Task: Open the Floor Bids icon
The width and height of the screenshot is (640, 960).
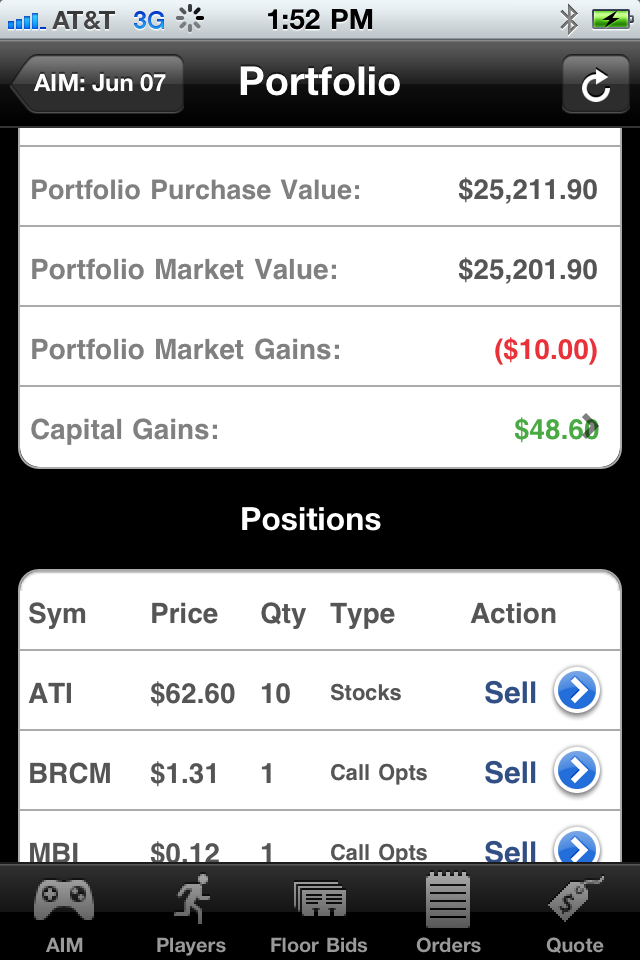Action: pyautogui.click(x=319, y=899)
